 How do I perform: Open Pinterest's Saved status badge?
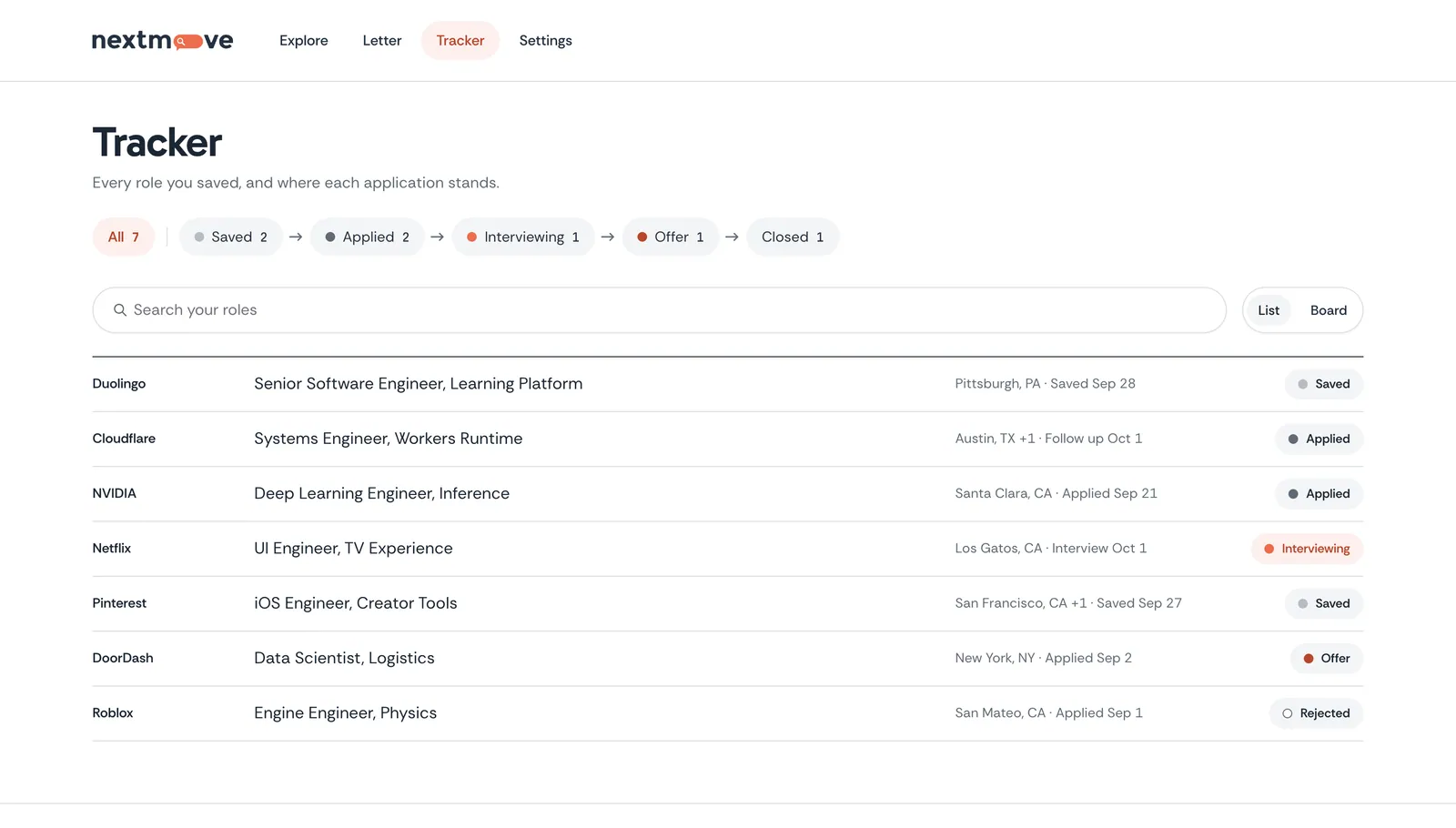pos(1324,604)
